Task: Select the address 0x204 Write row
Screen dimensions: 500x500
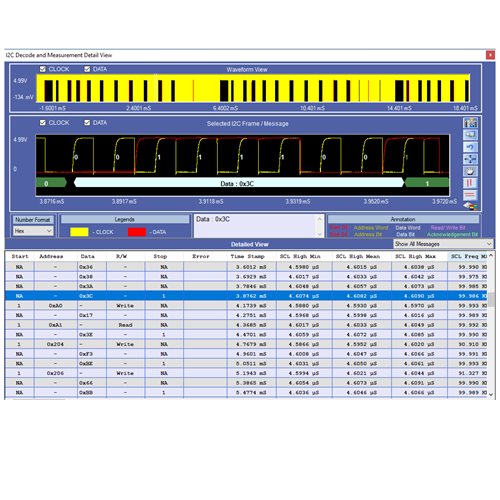Action: 246,344
